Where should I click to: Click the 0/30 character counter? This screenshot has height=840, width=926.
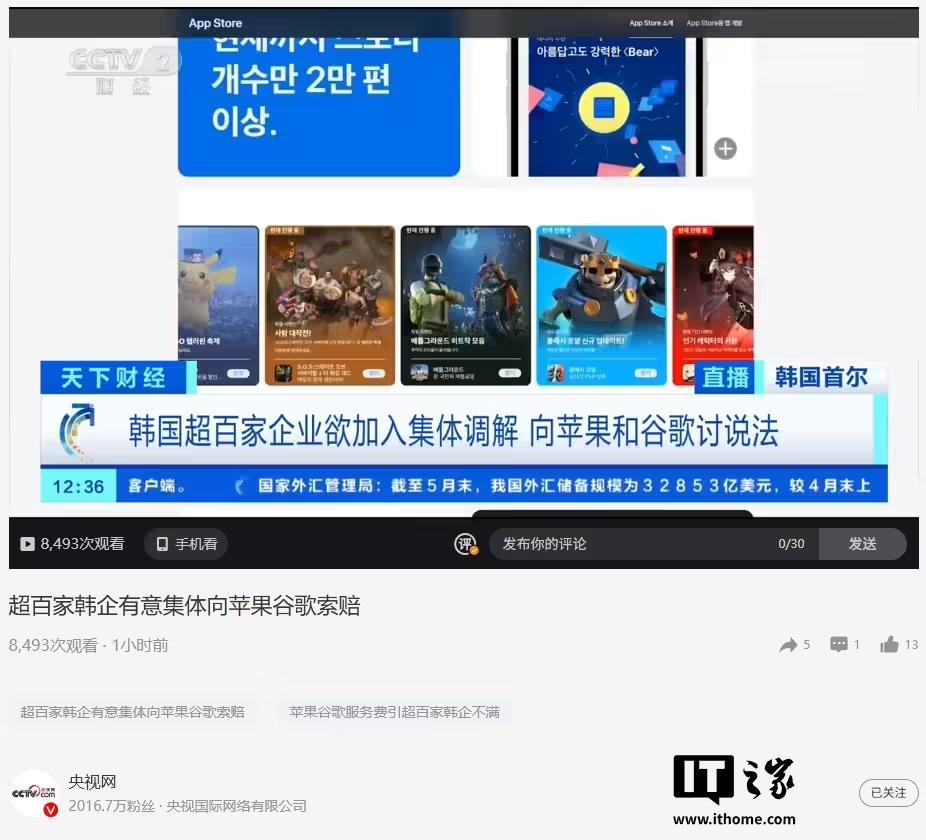[791, 544]
